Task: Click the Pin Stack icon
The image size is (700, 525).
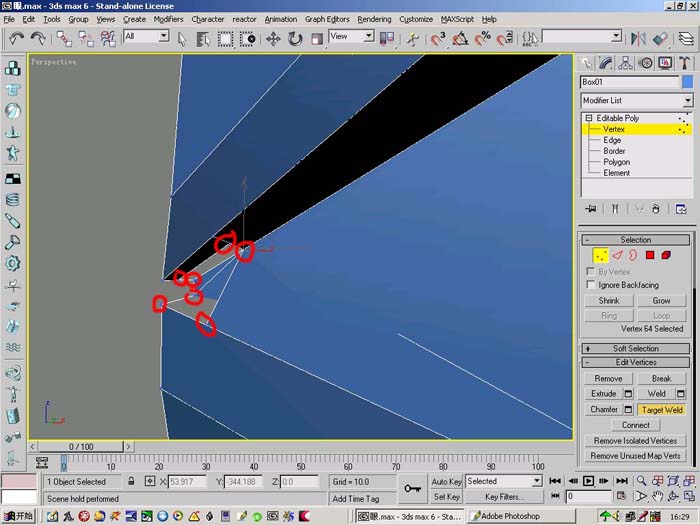Action: (x=591, y=209)
